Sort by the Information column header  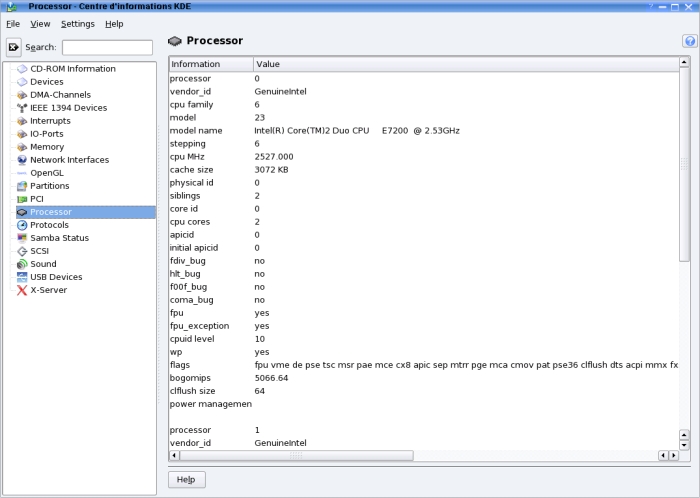[210, 64]
